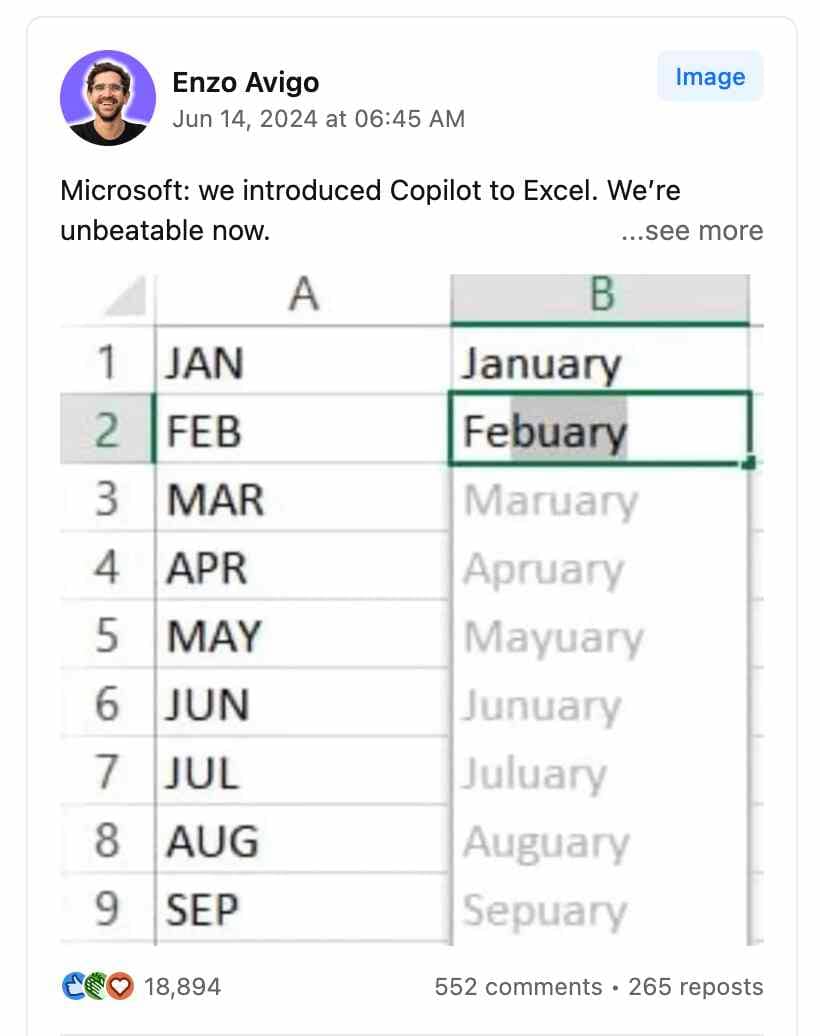Viewport: 820px width, 1036px height.
Task: Open Enzo Avigo author name link
Action: tap(245, 83)
